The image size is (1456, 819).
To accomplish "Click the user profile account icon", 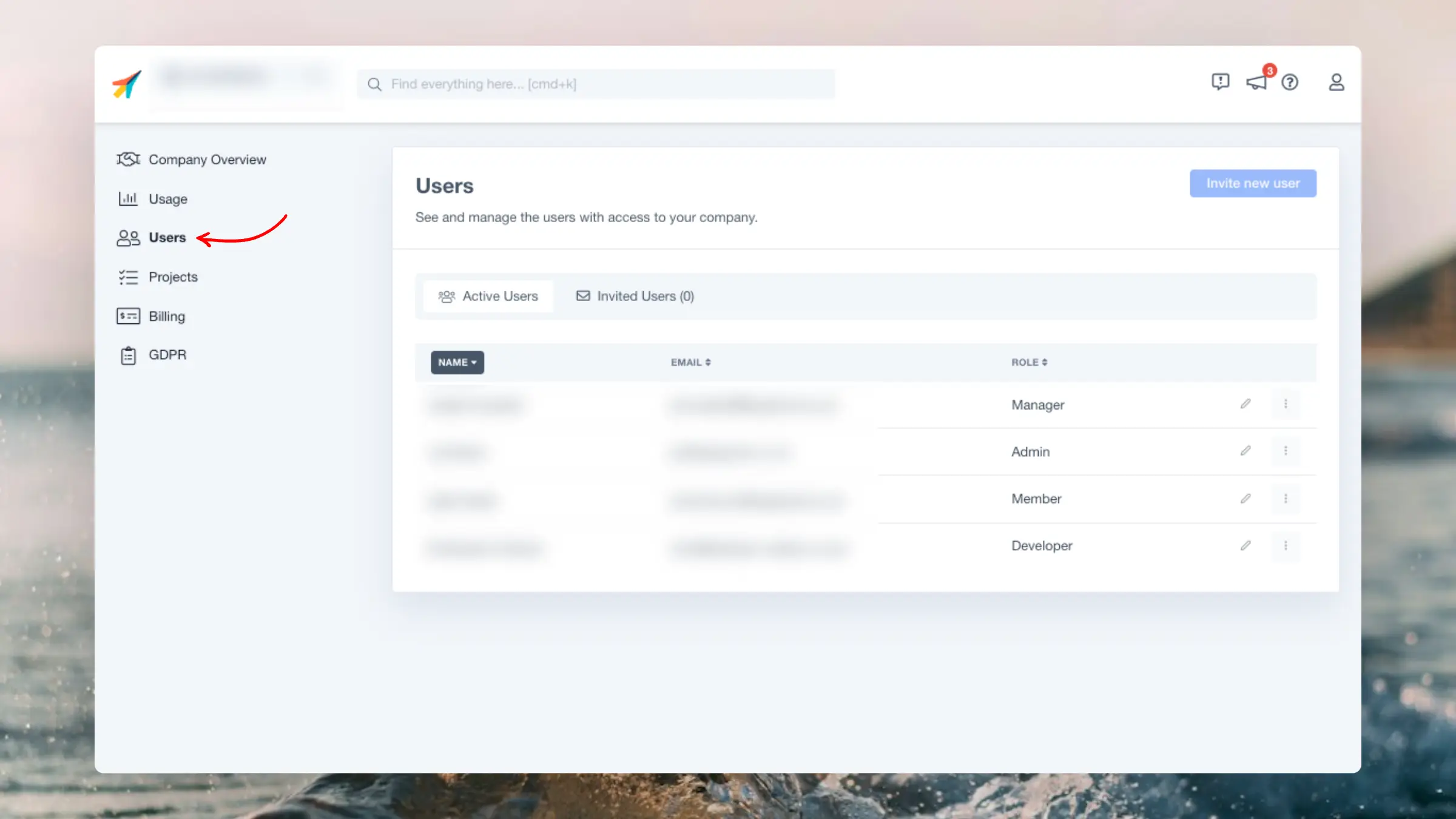I will pyautogui.click(x=1336, y=82).
